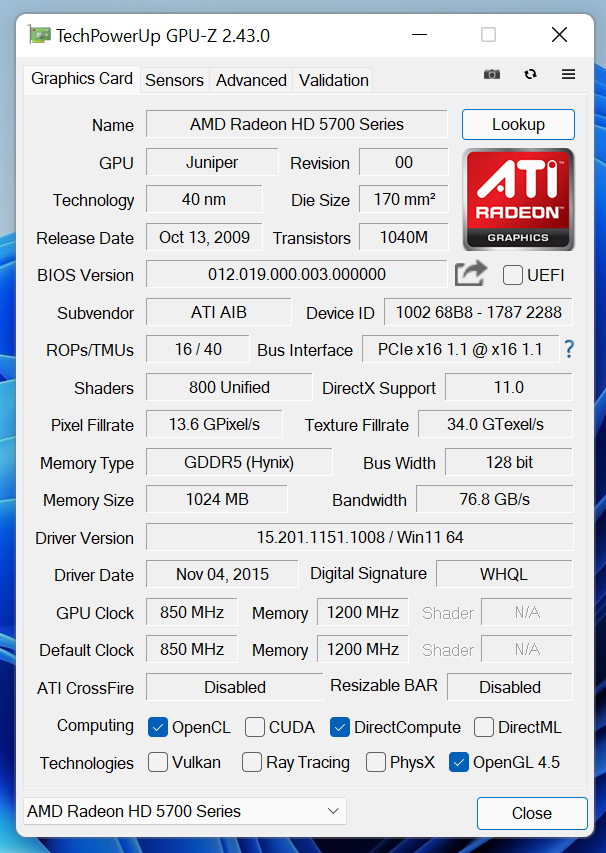Image resolution: width=606 pixels, height=853 pixels.
Task: Click the Release Date value Oct 13, 2009
Action: pyautogui.click(x=204, y=237)
